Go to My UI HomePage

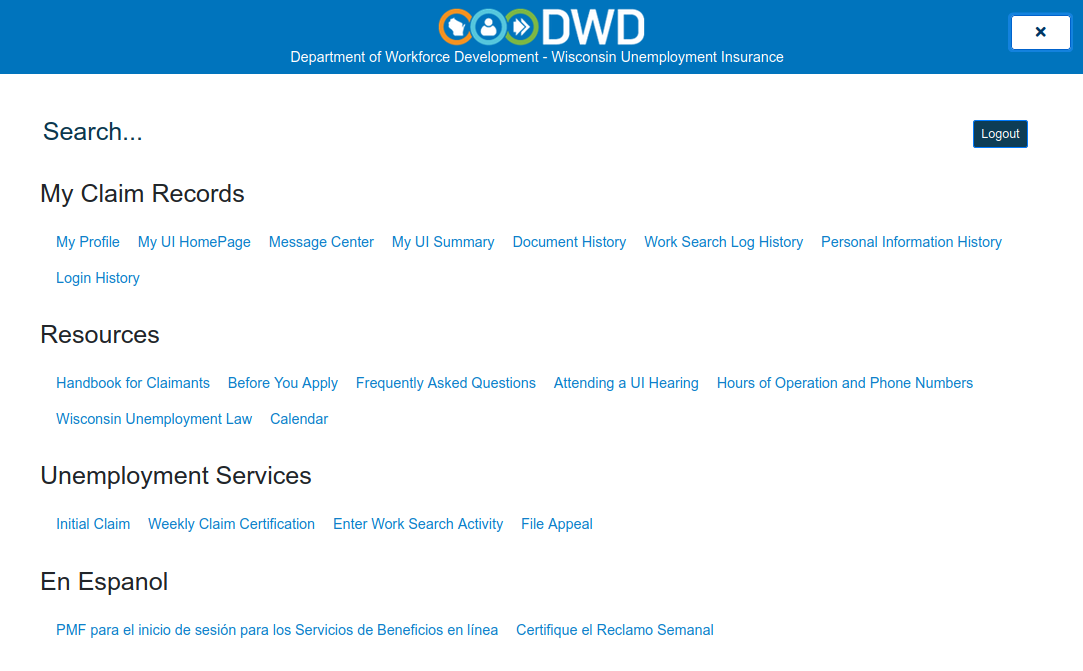(194, 242)
